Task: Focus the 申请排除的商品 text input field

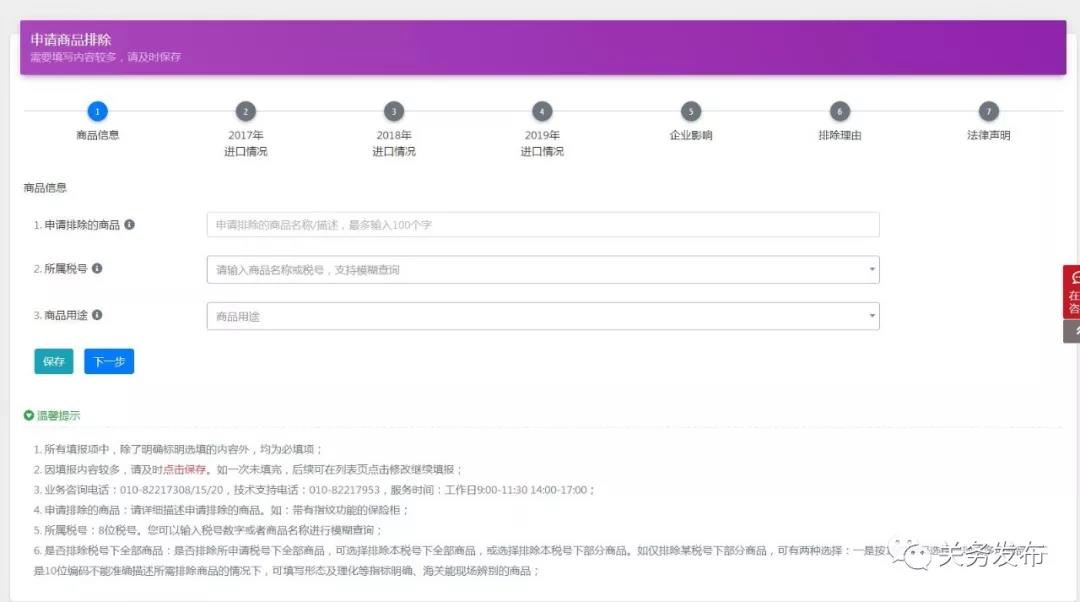Action: pyautogui.click(x=542, y=225)
